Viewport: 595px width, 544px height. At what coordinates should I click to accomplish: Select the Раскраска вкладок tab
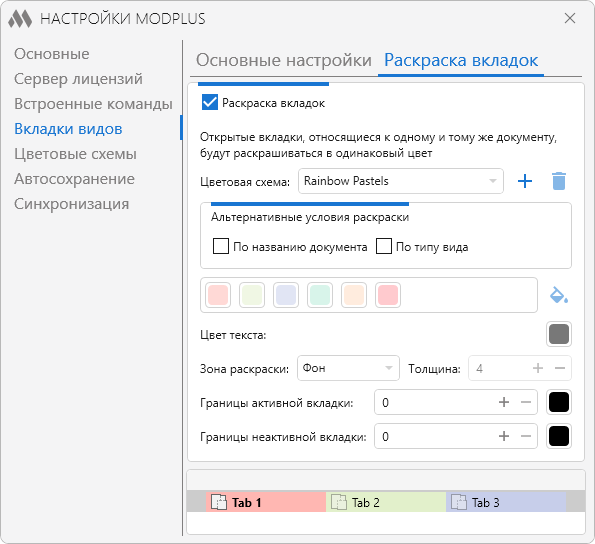tap(461, 60)
